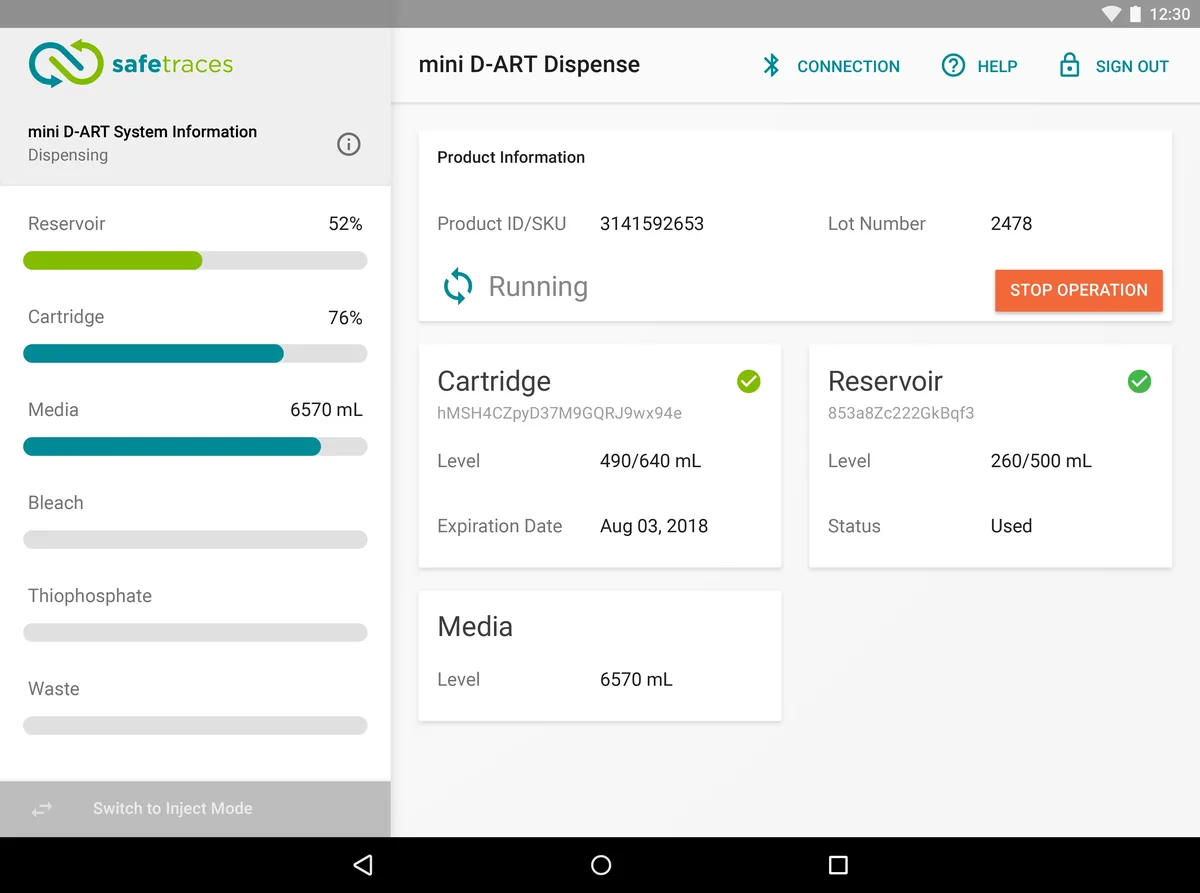Click the Waste sidebar label
Screen dimensions: 1200x893
54,689
